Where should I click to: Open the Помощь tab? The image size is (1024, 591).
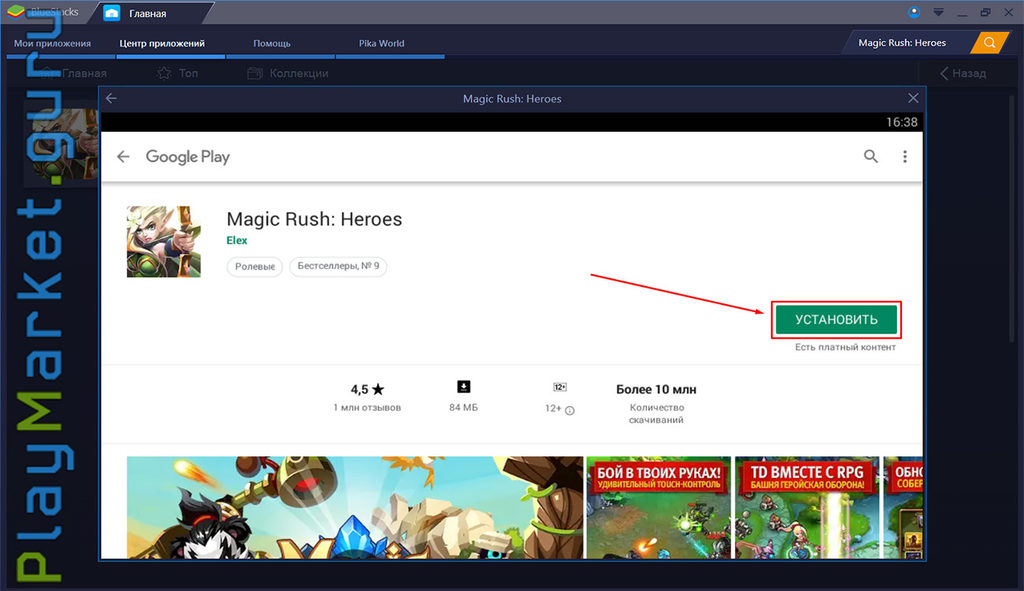272,43
